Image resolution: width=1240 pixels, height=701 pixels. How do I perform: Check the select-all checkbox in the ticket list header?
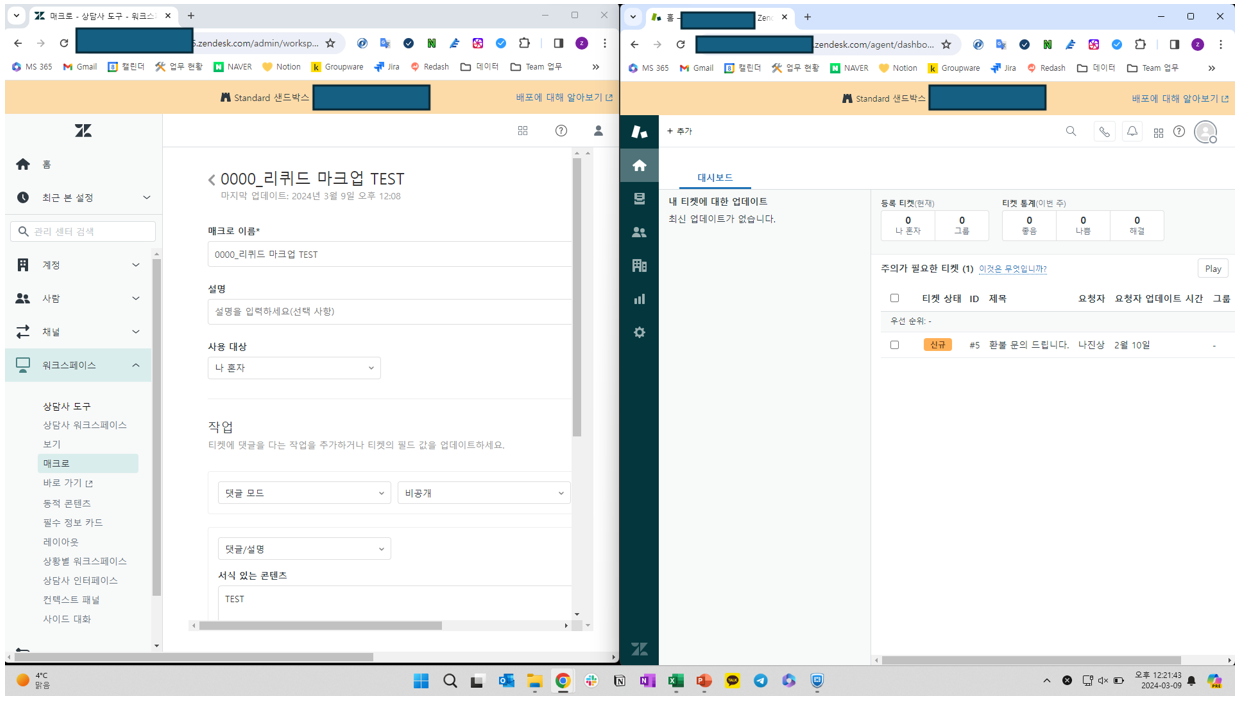point(895,297)
